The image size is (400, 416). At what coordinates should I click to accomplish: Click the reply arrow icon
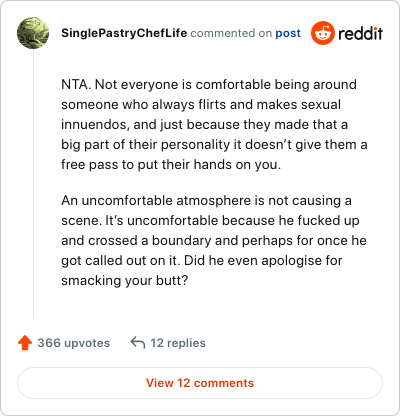click(x=138, y=342)
